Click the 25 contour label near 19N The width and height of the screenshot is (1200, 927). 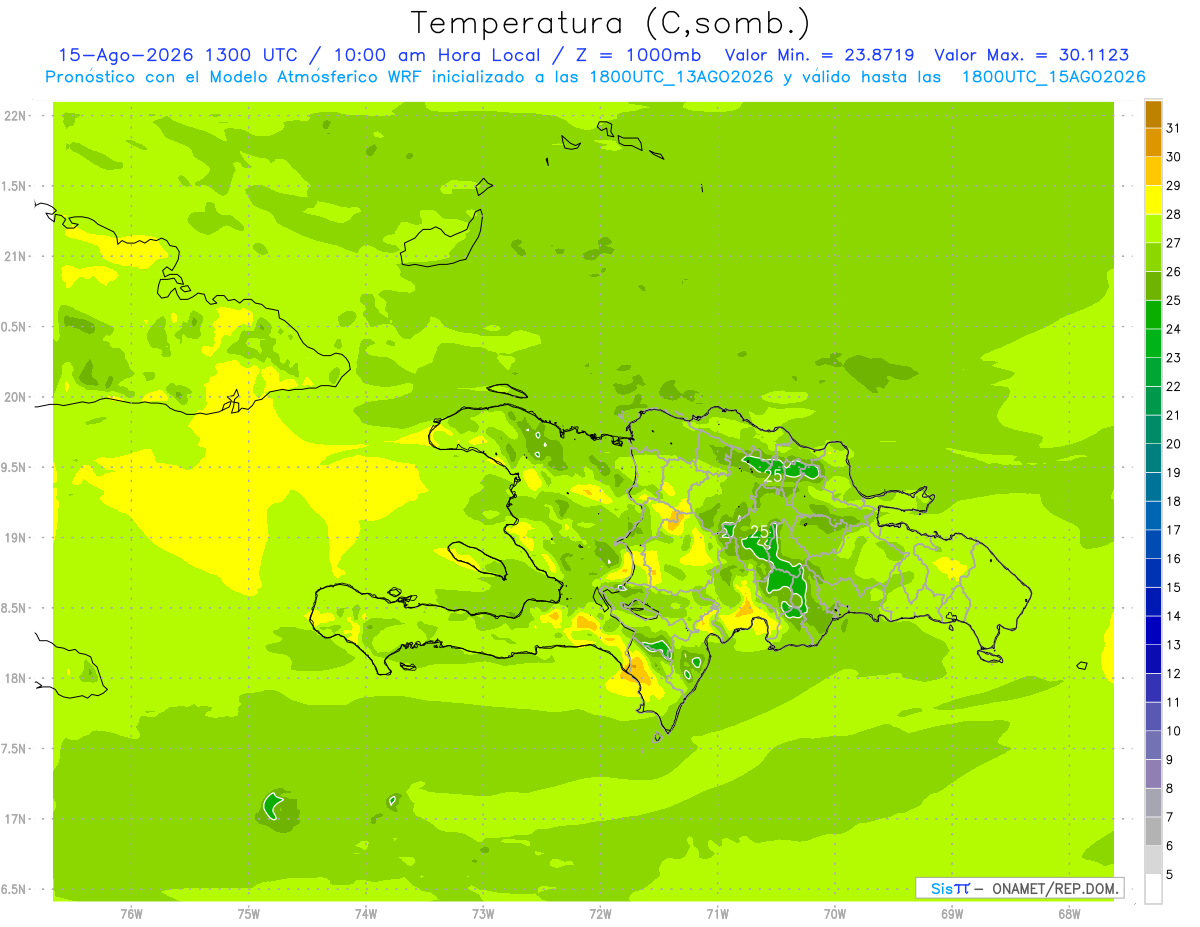tap(760, 531)
